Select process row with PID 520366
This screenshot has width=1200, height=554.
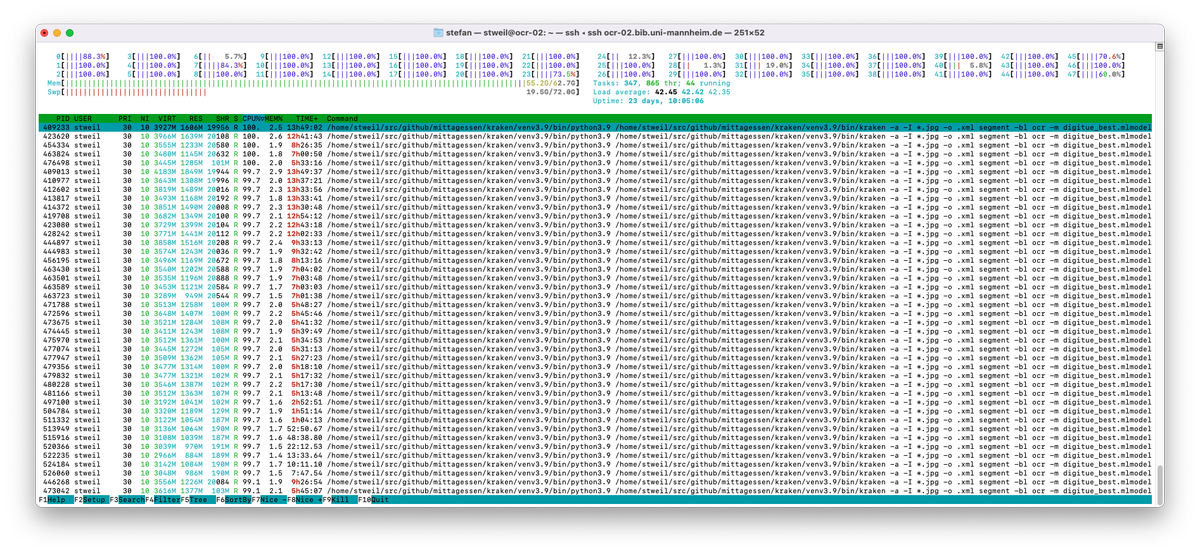594,446
